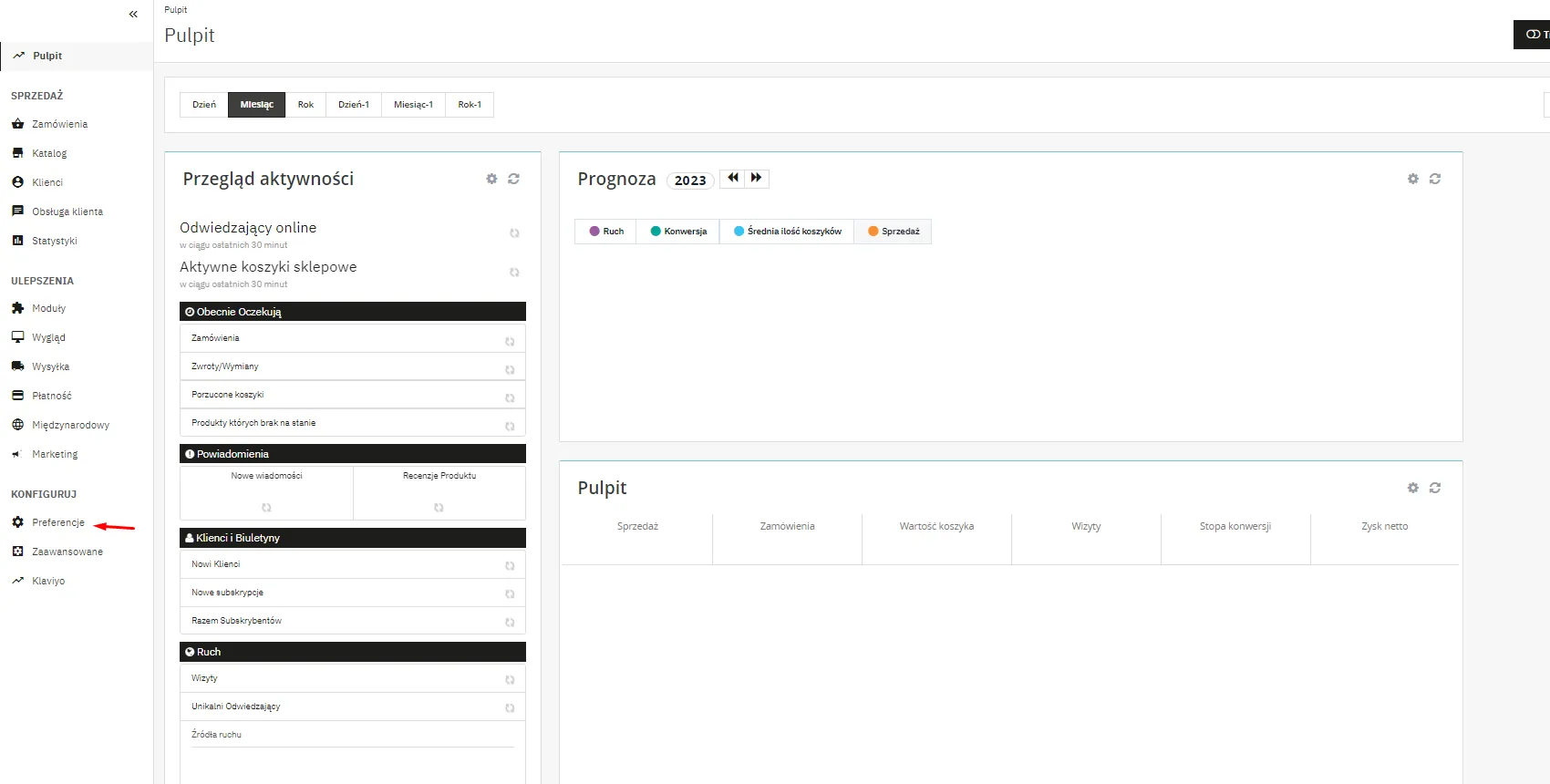This screenshot has width=1550, height=784.
Task: Click gear icon in lower Pulpit panel
Action: [x=1412, y=488]
